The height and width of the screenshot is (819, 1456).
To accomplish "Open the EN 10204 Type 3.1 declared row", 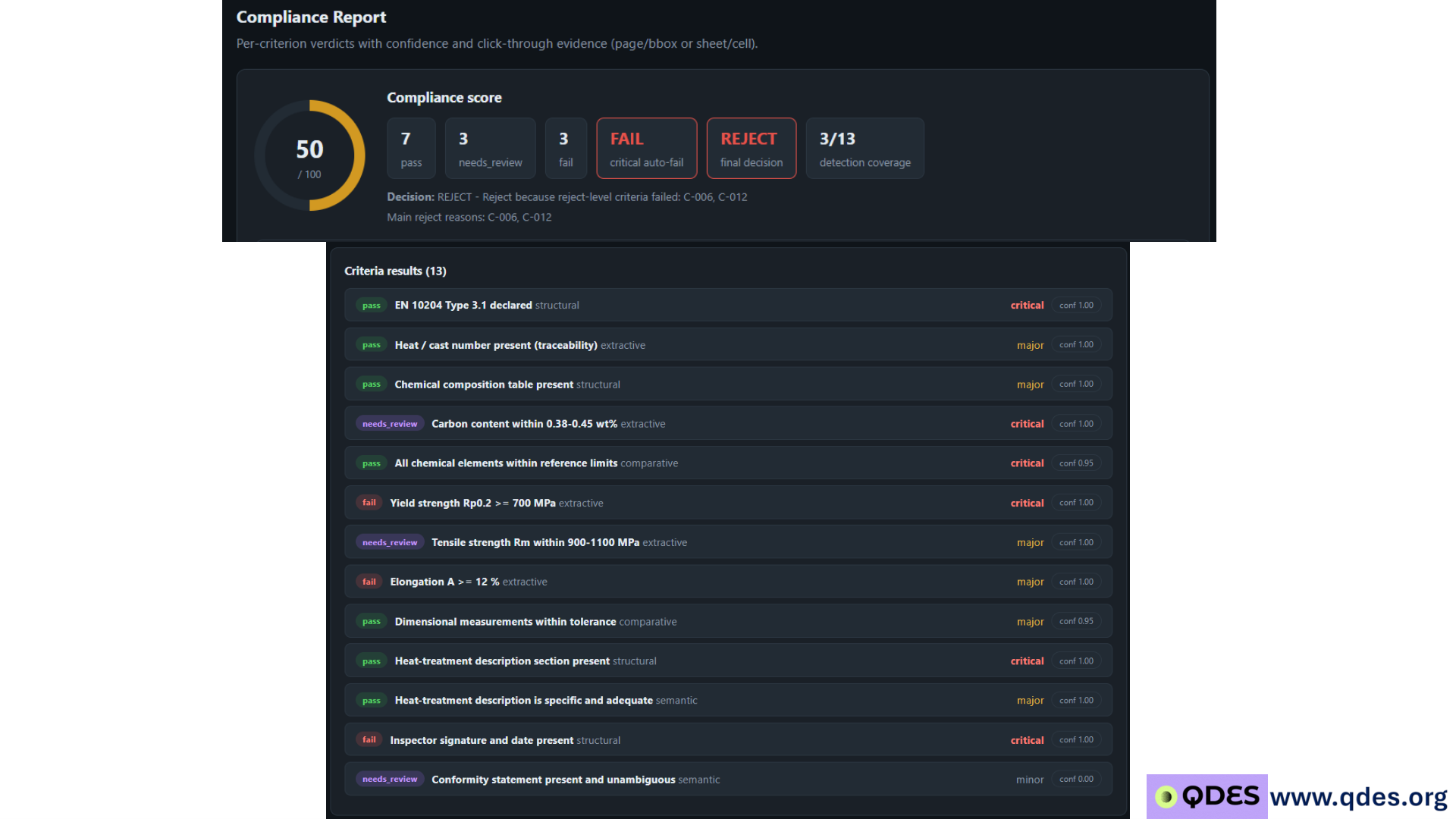I will (728, 305).
